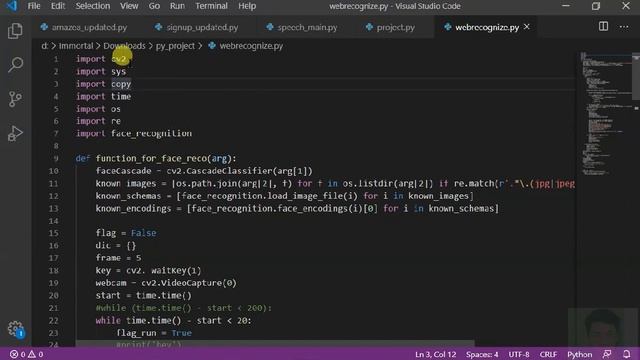Open the More Actions ellipsis menu
Viewport: 640px width, 360px height.
(624, 27)
